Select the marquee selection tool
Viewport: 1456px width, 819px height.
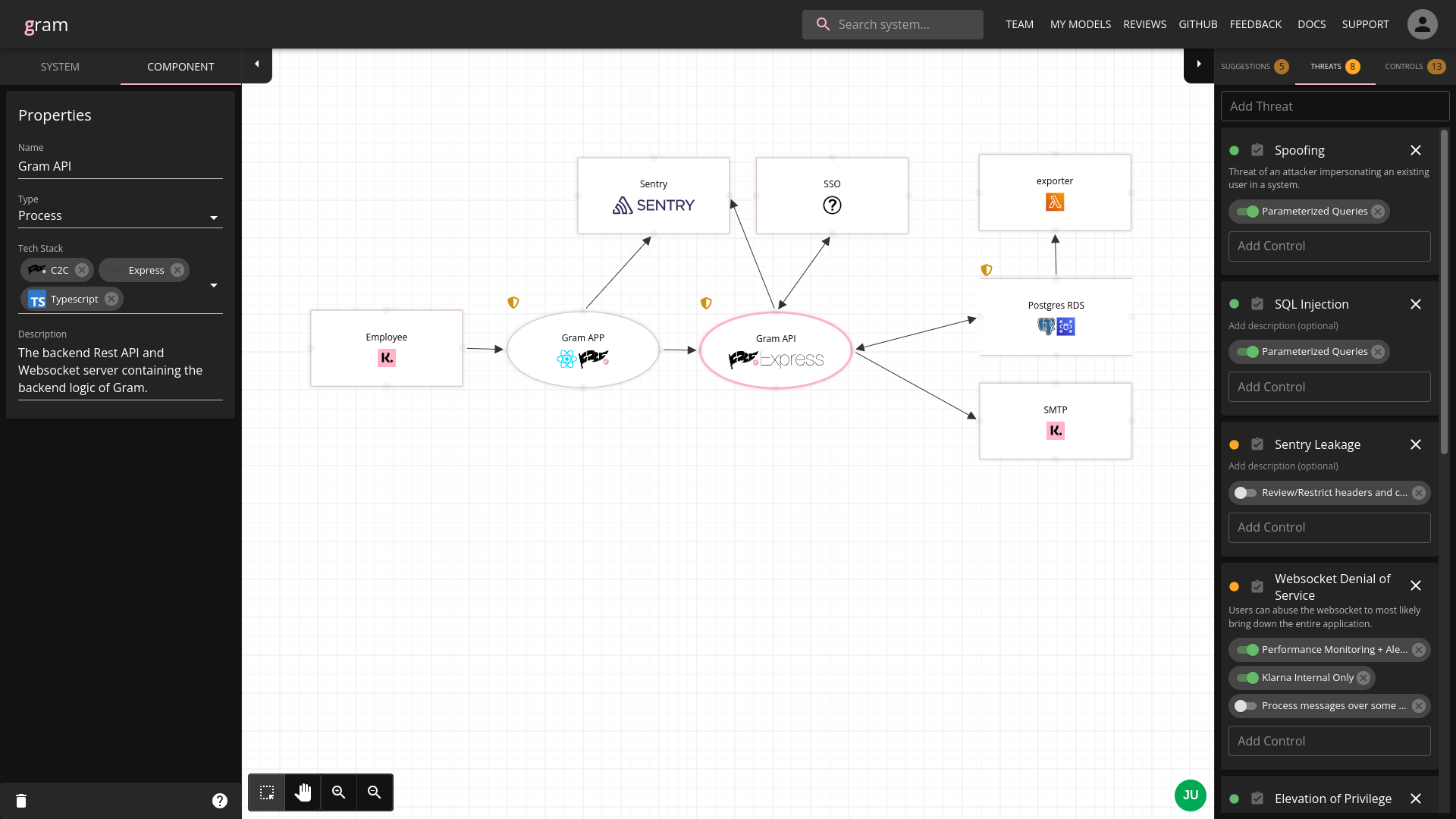click(x=267, y=792)
